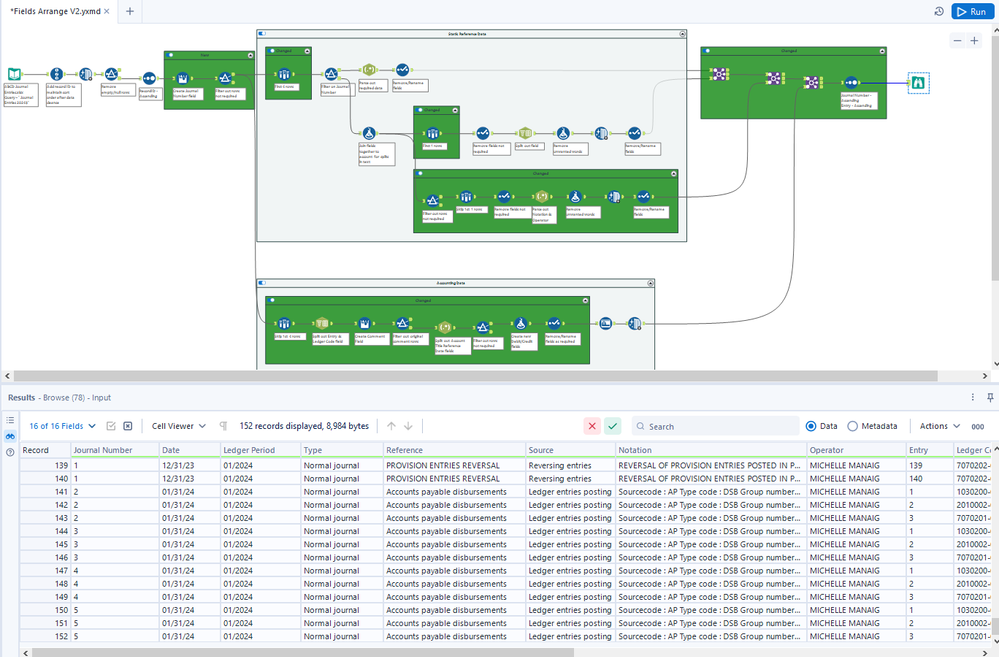The width and height of the screenshot is (999, 657).
Task: Click the results grid horizontal scrollbar
Action: click(303, 653)
